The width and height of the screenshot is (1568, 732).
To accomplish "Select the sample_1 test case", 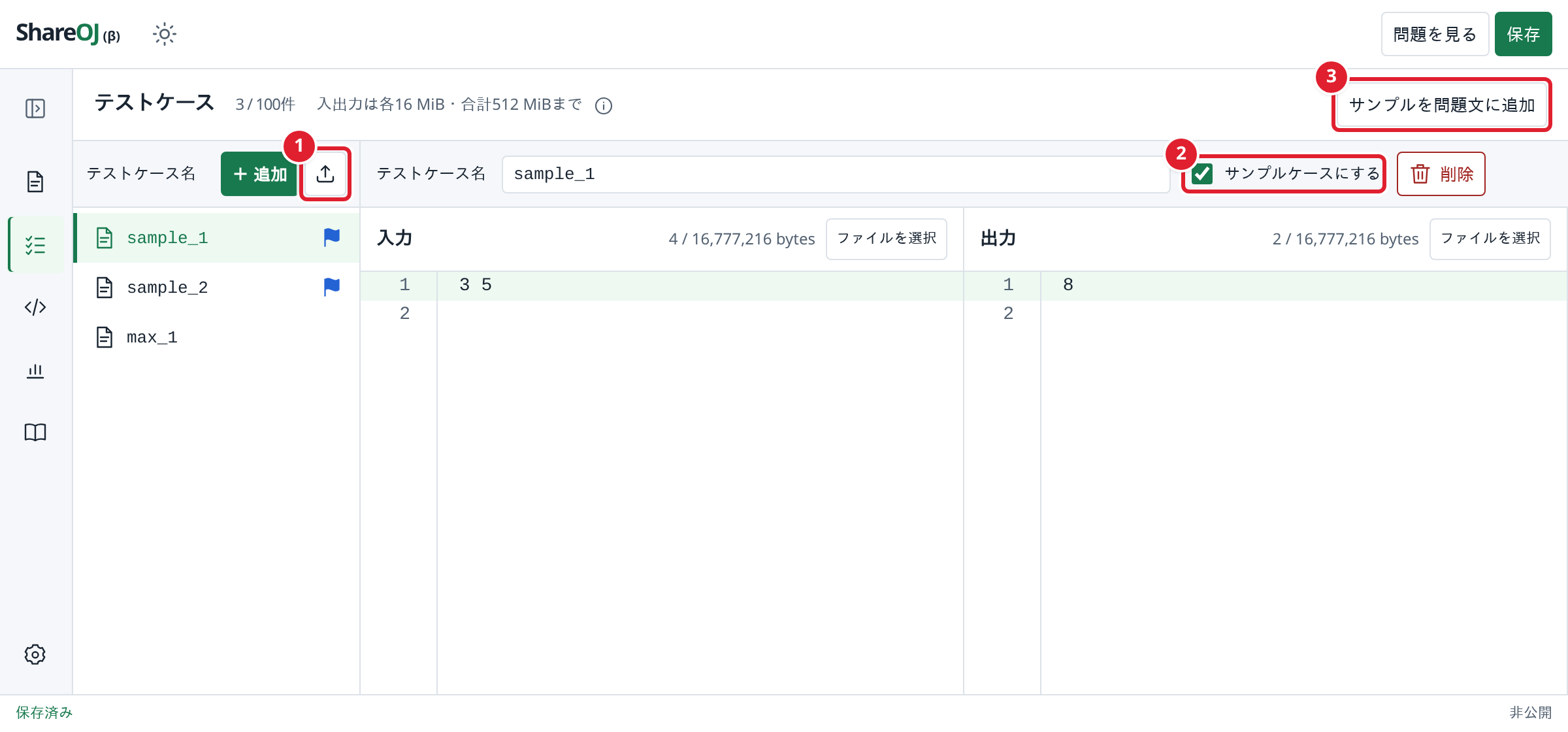I will coord(217,238).
